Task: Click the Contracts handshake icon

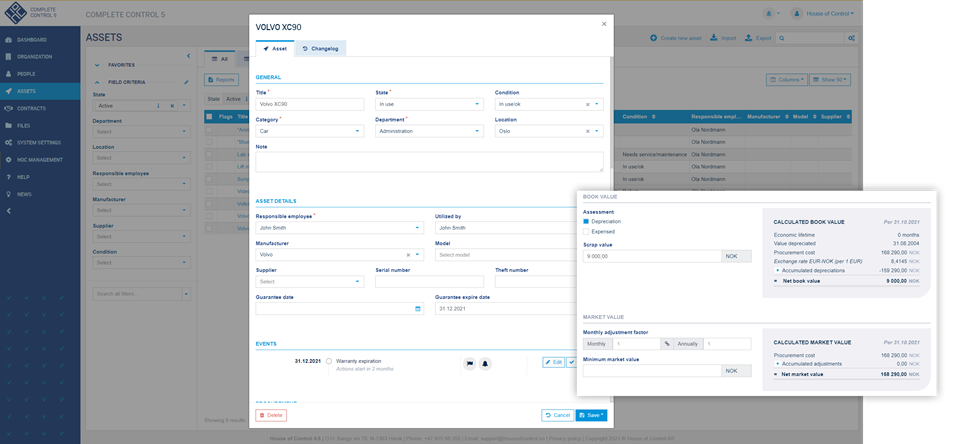Action: coord(8,108)
